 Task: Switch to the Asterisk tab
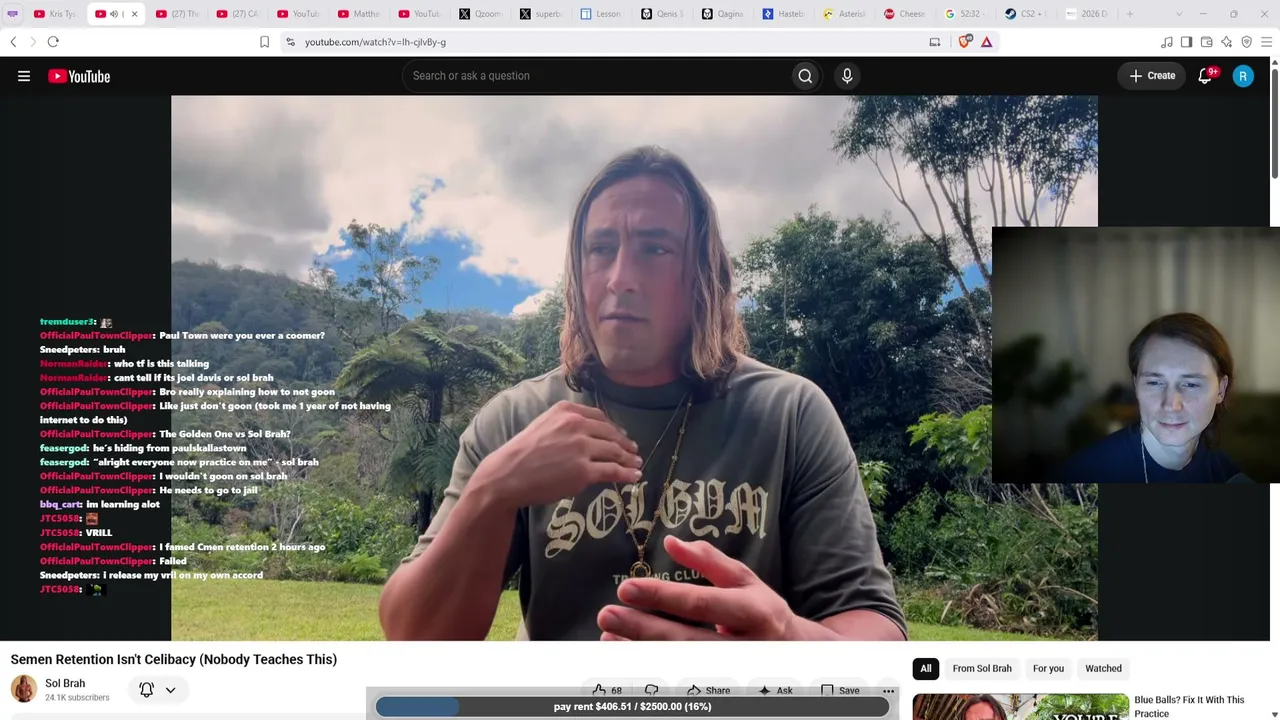pos(844,14)
